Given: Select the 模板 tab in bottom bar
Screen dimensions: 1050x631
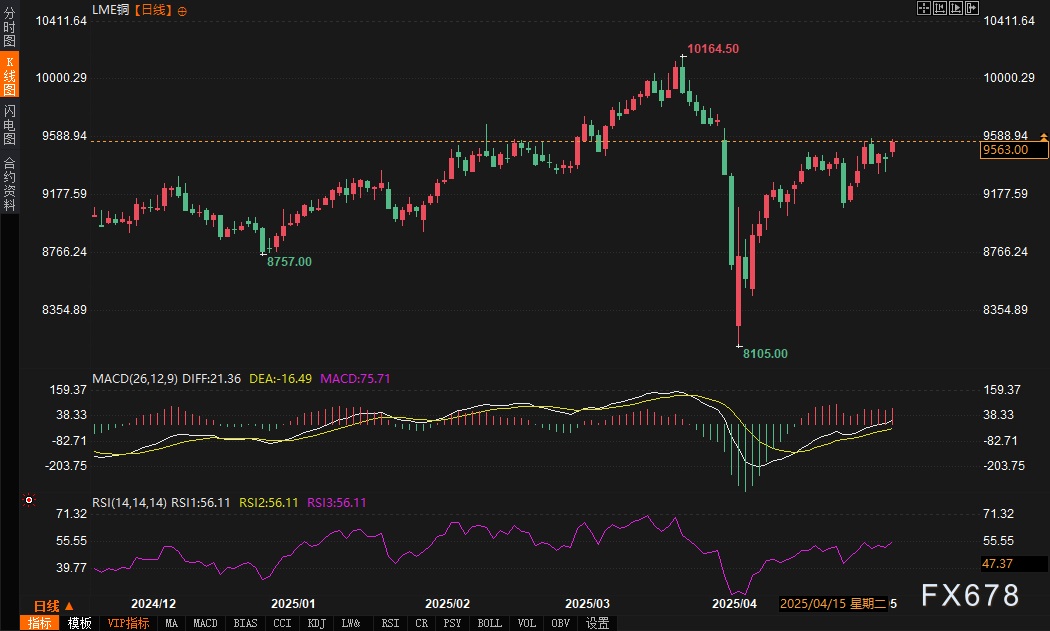Looking at the screenshot, I should [x=80, y=623].
